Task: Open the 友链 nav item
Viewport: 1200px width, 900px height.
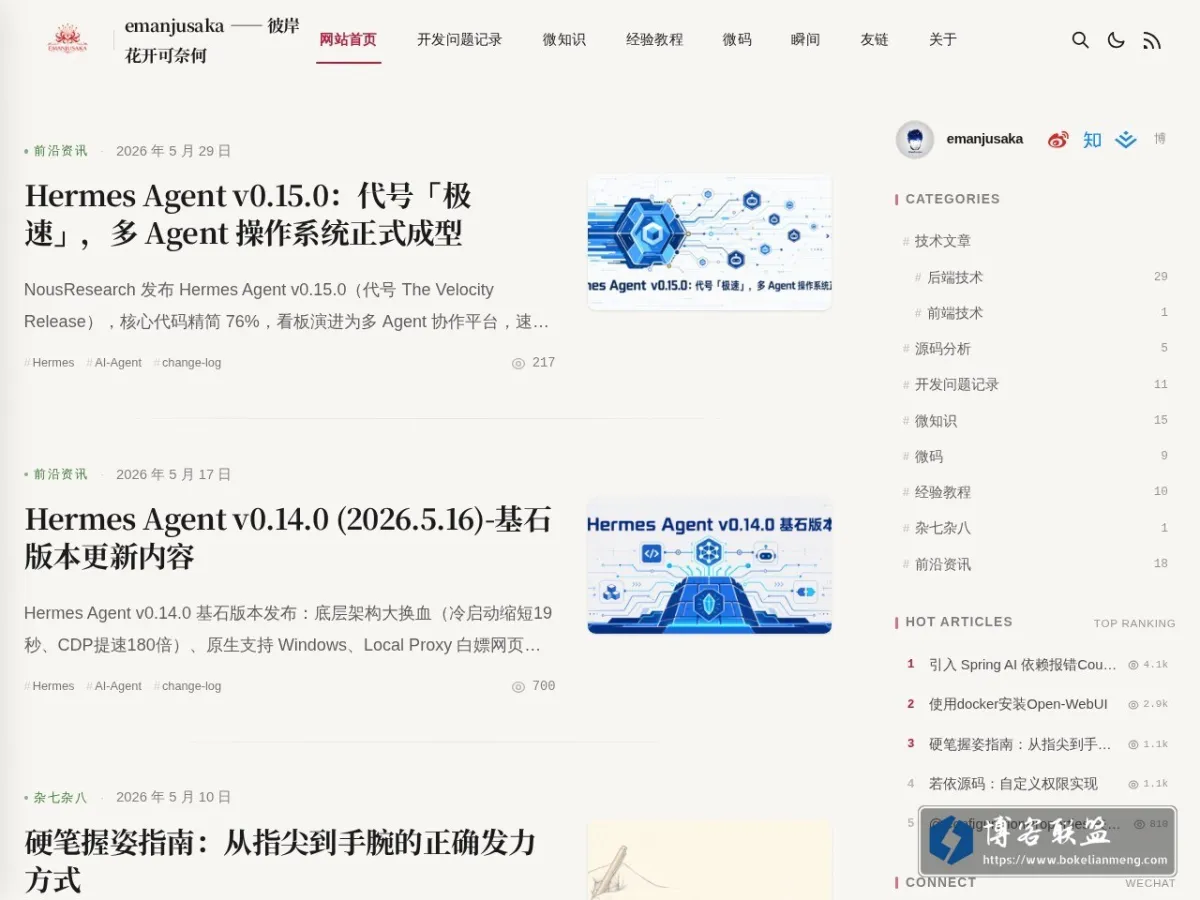Action: click(x=874, y=40)
